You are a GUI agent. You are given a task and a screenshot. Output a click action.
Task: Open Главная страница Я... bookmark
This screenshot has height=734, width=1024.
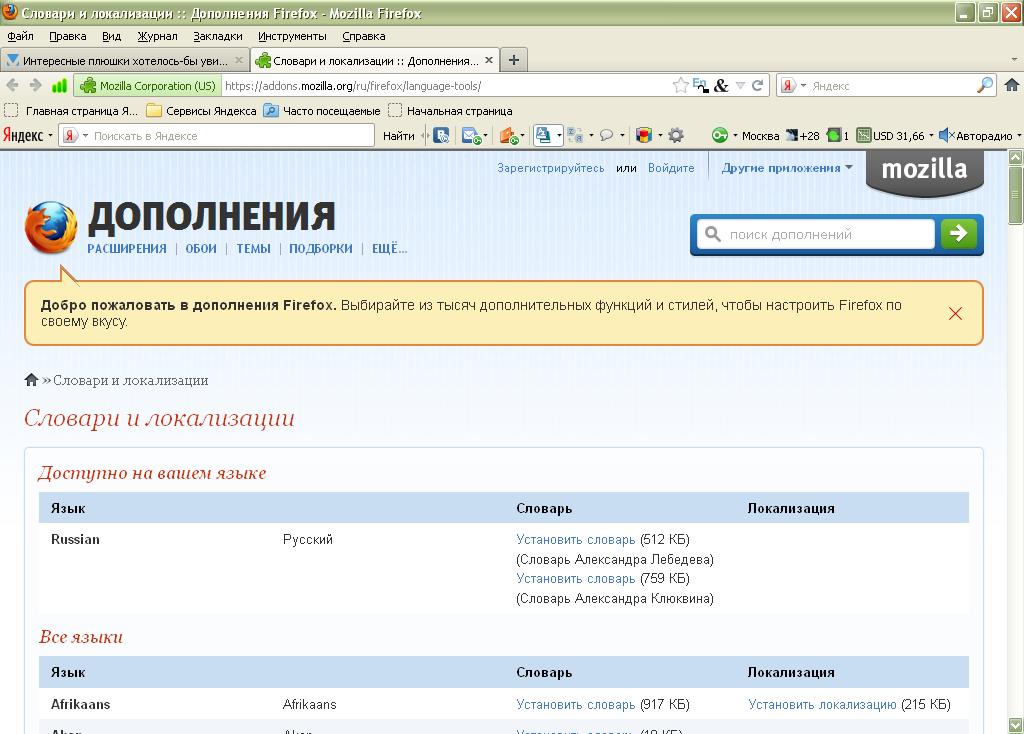click(x=71, y=111)
